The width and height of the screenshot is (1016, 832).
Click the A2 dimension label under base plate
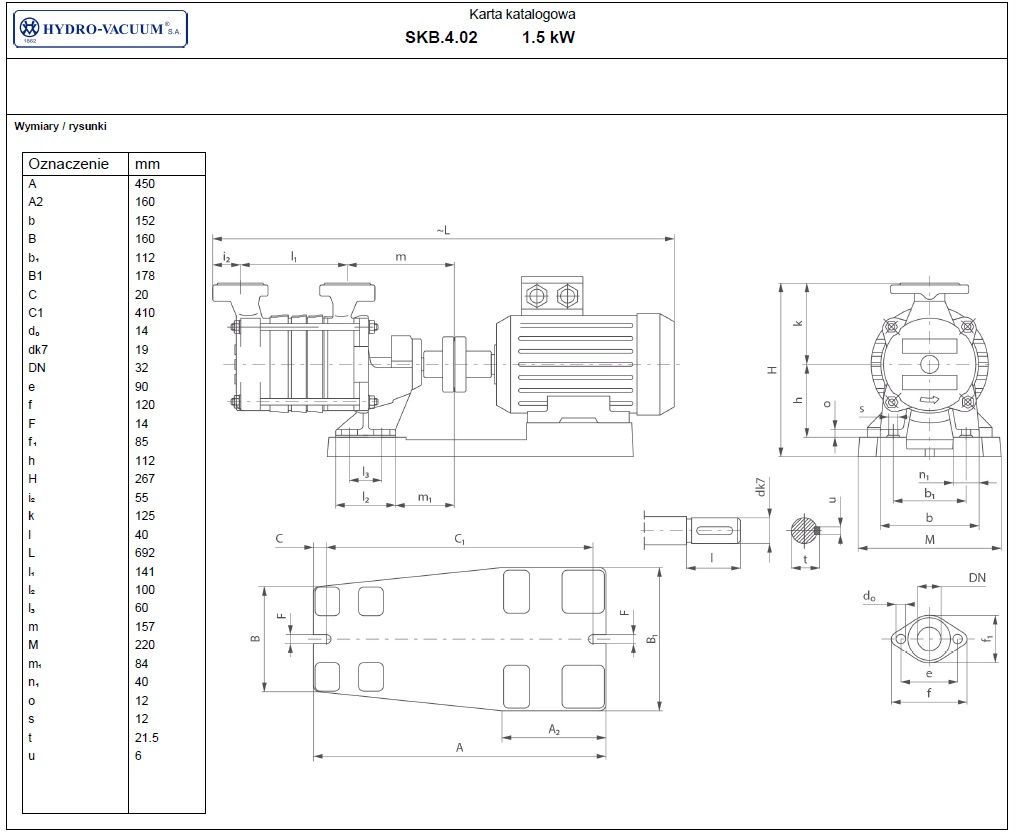click(553, 730)
